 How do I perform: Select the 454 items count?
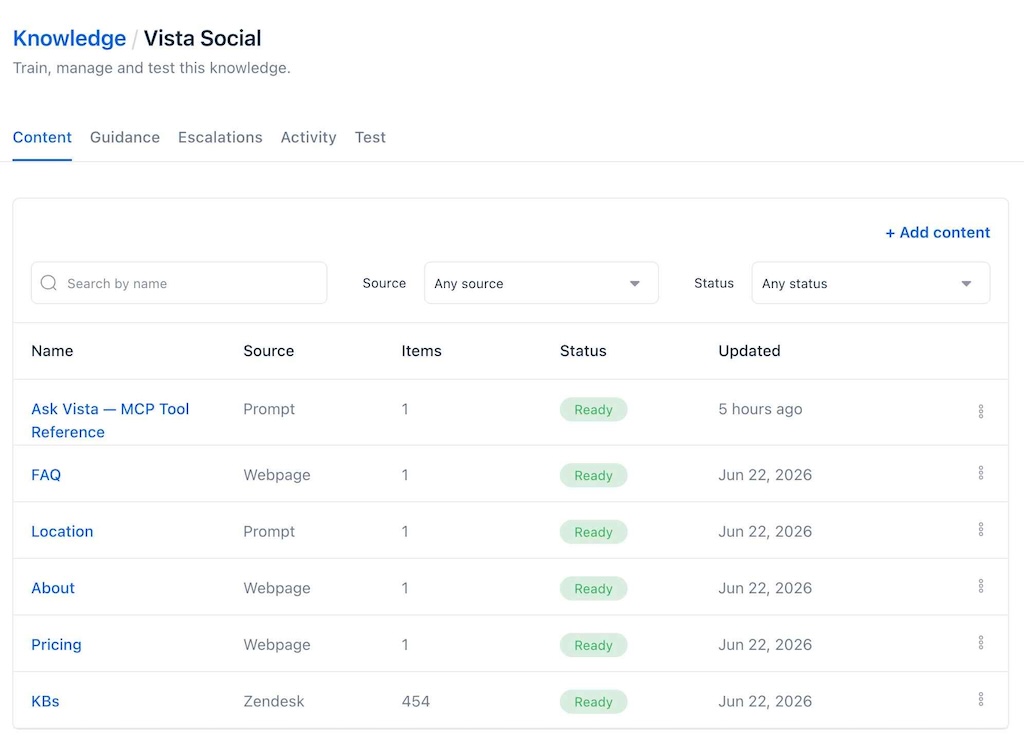(x=415, y=701)
